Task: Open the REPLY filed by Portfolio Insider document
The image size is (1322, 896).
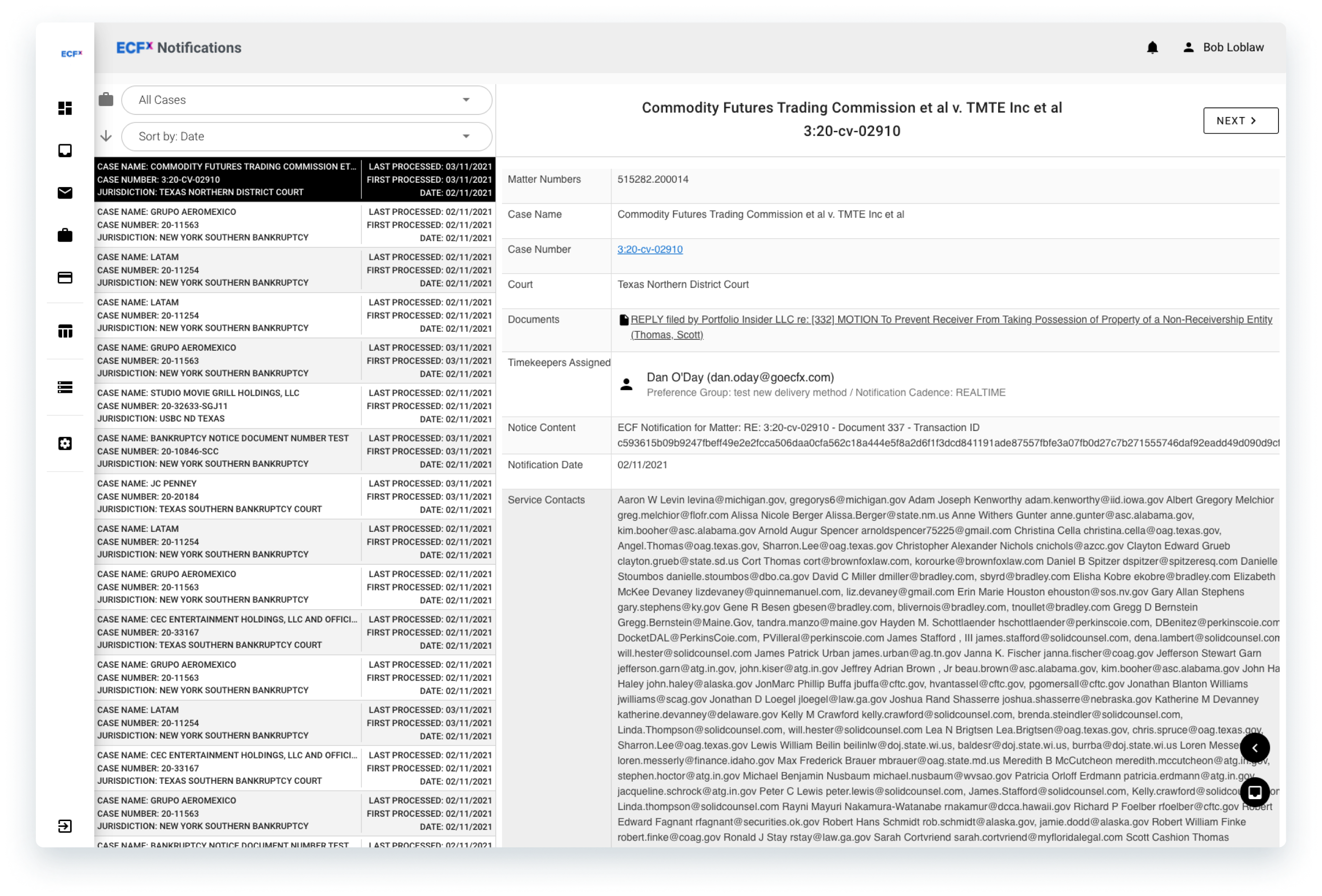Action: [950, 319]
